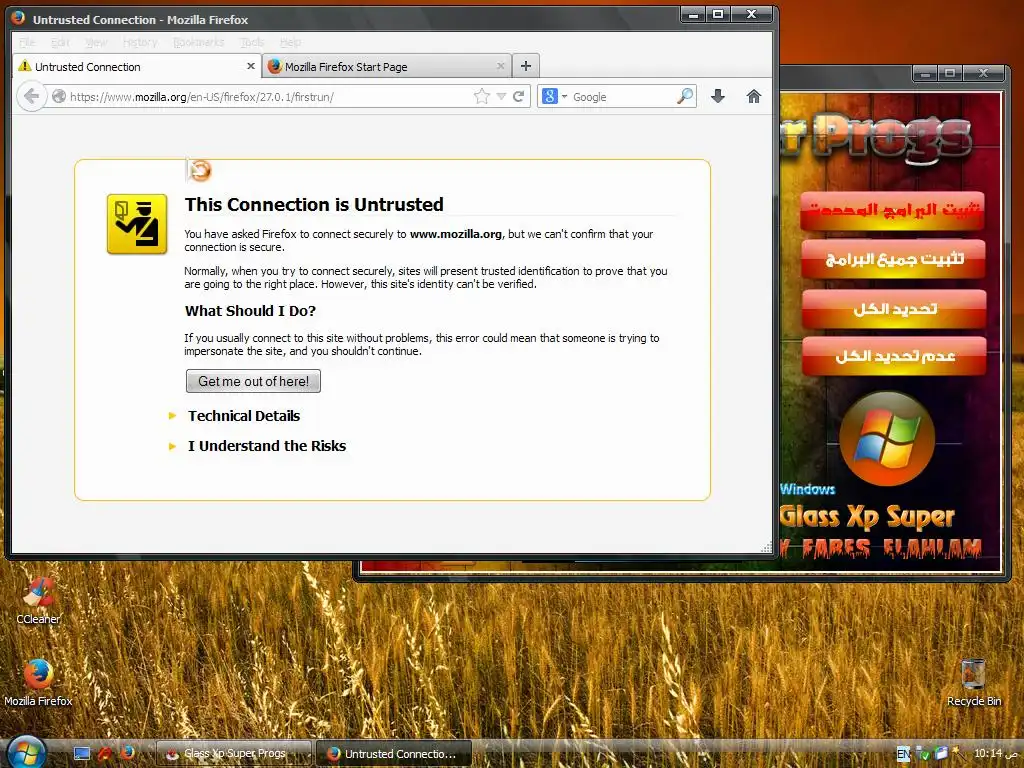The height and width of the screenshot is (768, 1024).
Task: Click تثبيت جميع البرامج in Progs window
Action: [x=893, y=259]
